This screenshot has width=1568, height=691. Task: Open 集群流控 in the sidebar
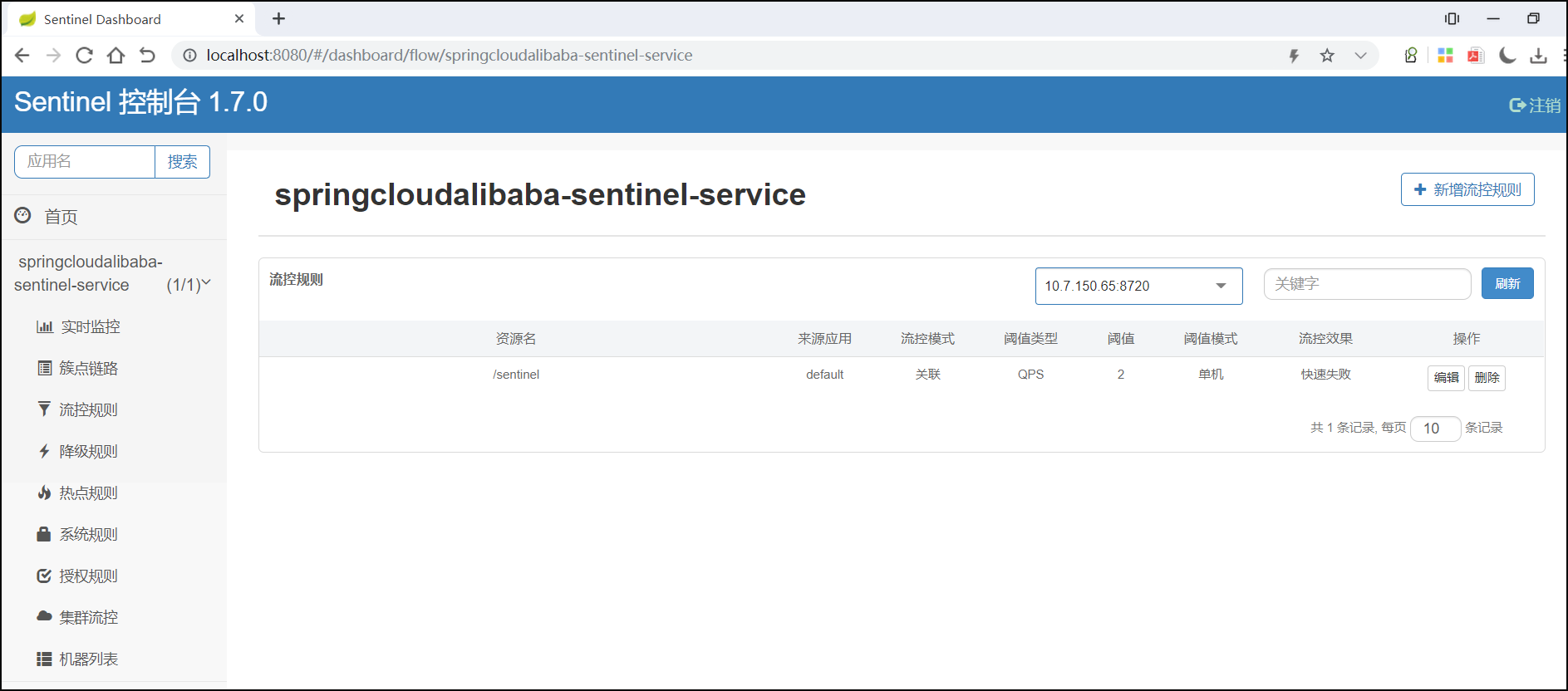[x=89, y=618]
